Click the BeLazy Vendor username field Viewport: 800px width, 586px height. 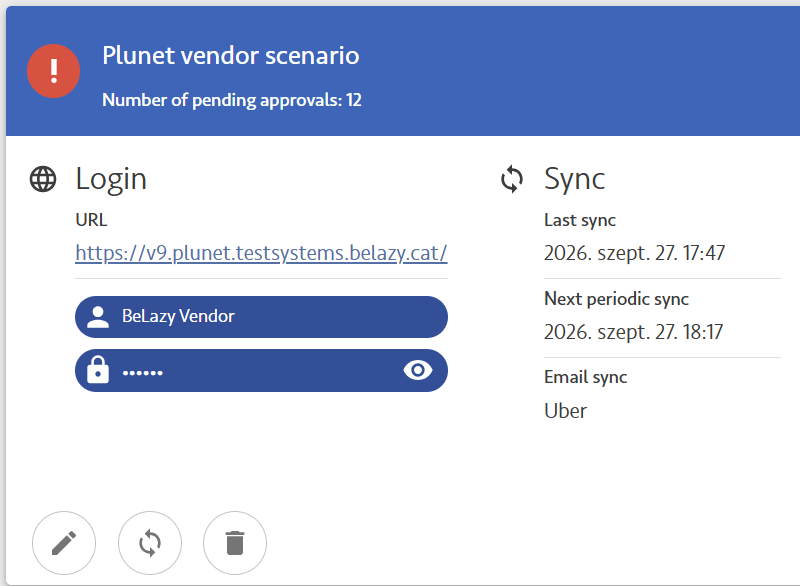(x=261, y=317)
